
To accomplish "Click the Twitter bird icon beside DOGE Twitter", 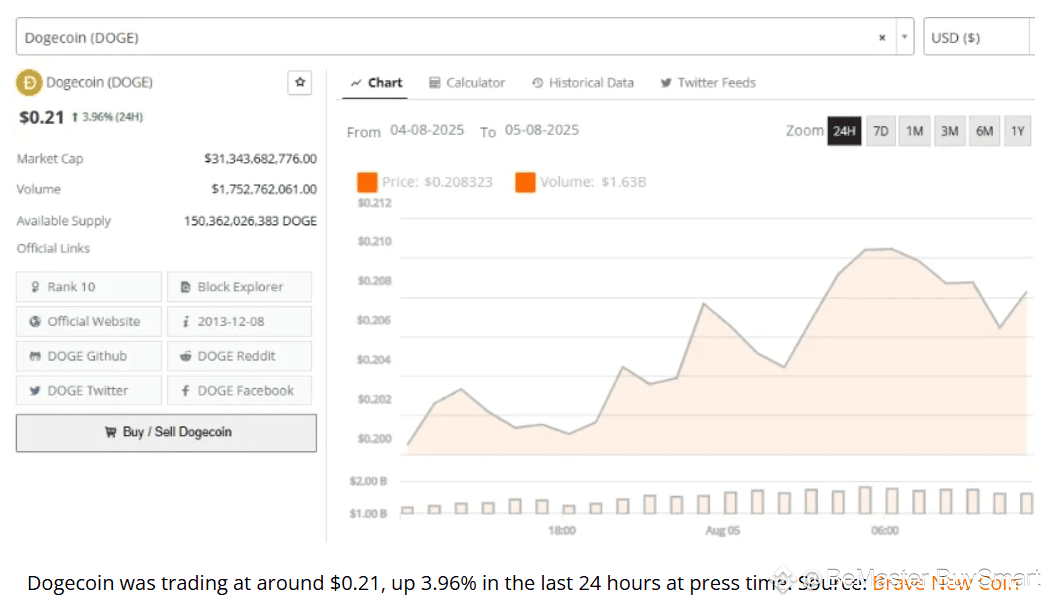I will point(35,390).
